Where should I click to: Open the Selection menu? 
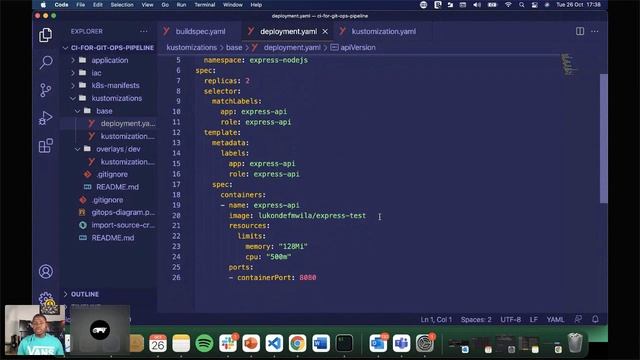pos(122,5)
